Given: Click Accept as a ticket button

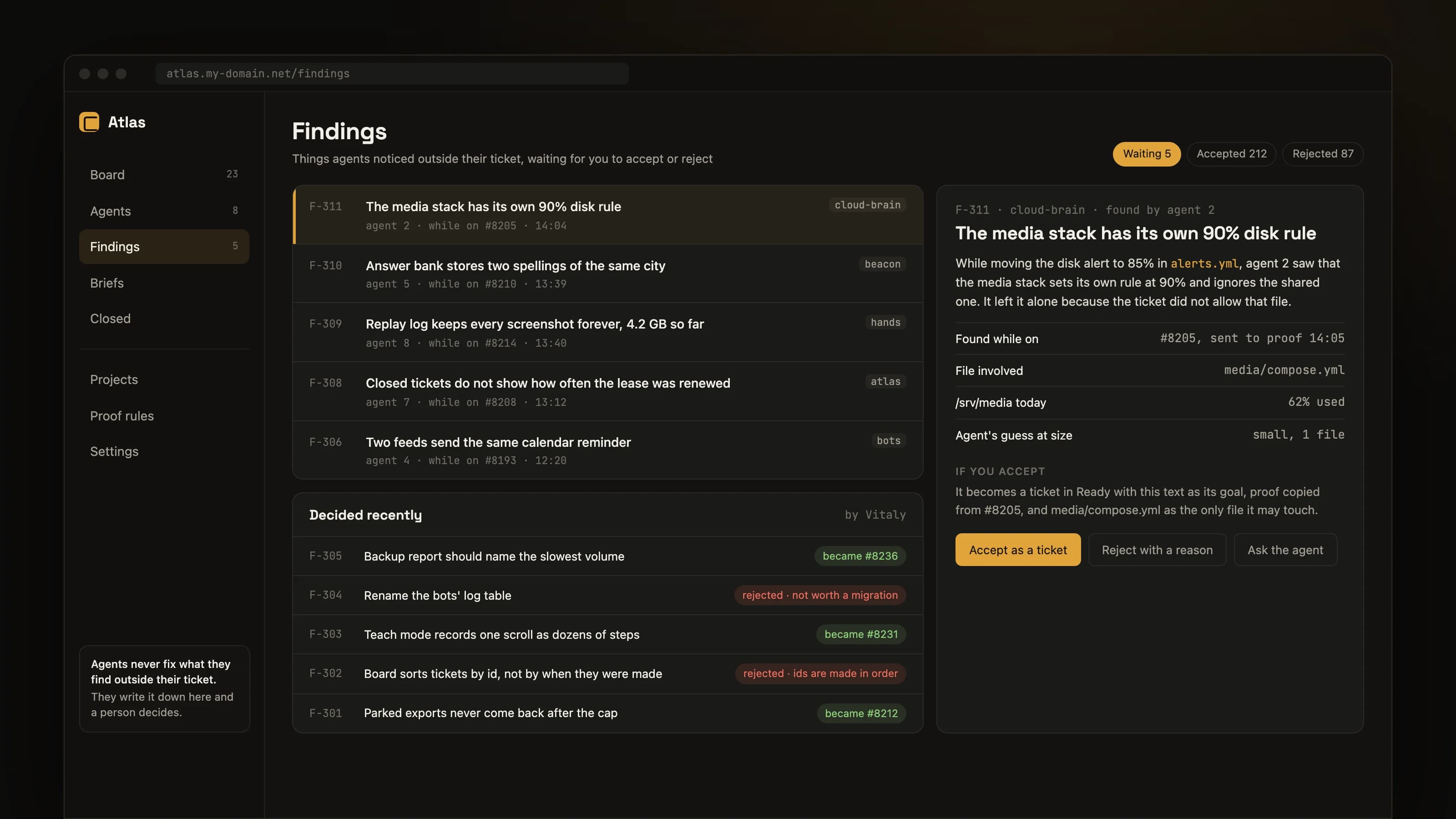Looking at the screenshot, I should (x=1017, y=550).
